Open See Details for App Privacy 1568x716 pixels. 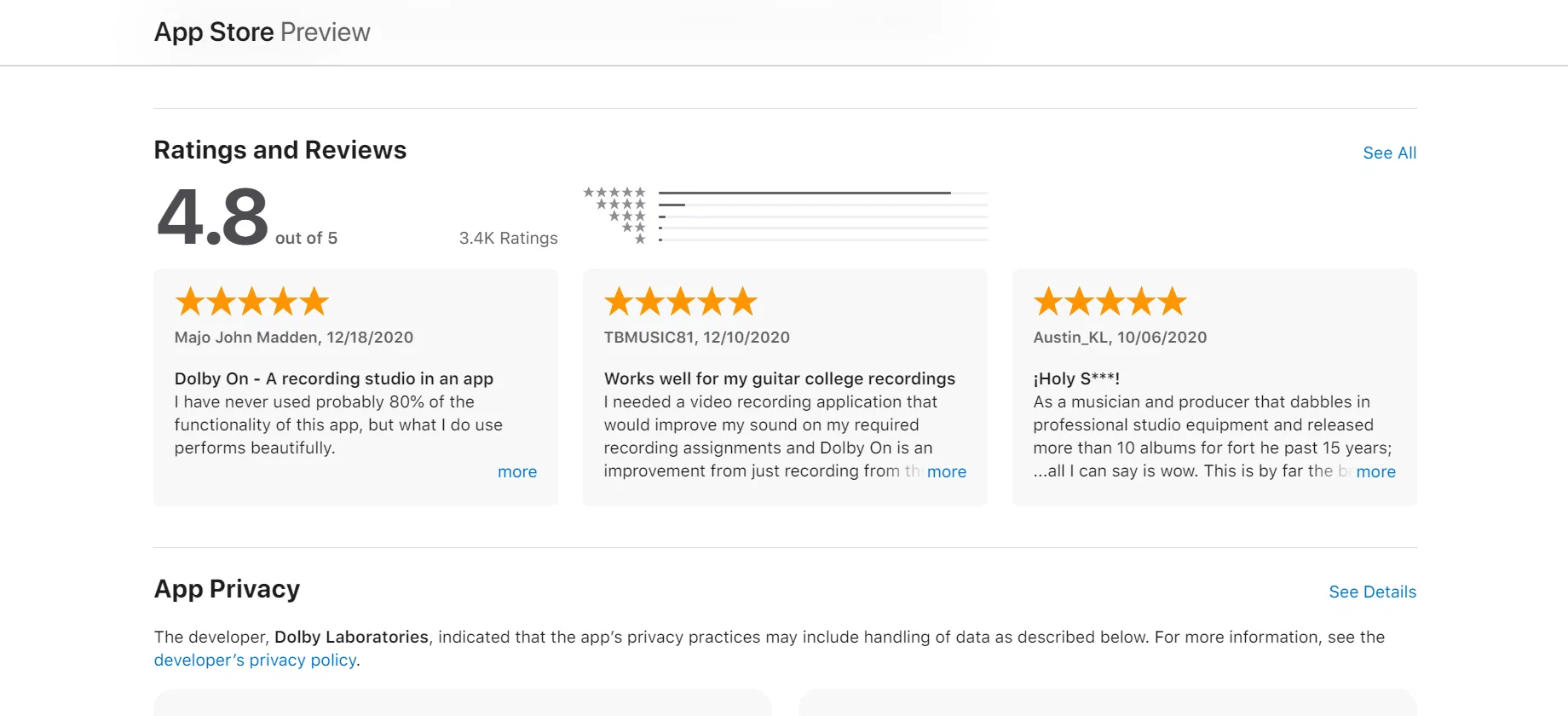click(x=1373, y=592)
